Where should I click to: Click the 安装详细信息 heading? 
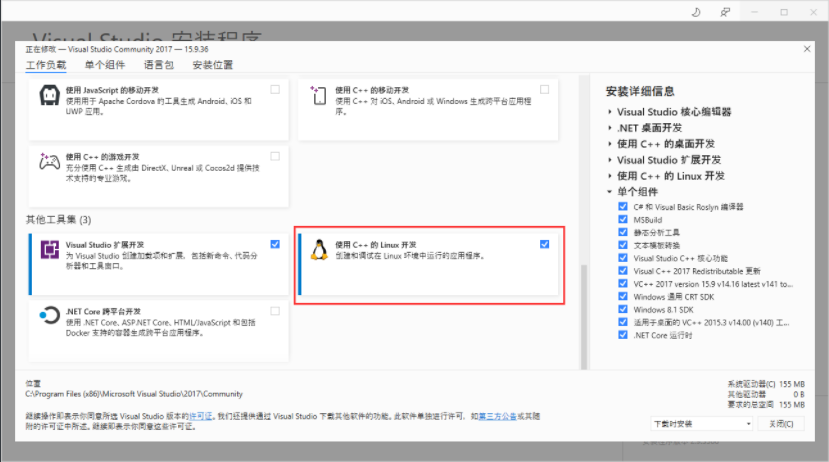point(640,91)
